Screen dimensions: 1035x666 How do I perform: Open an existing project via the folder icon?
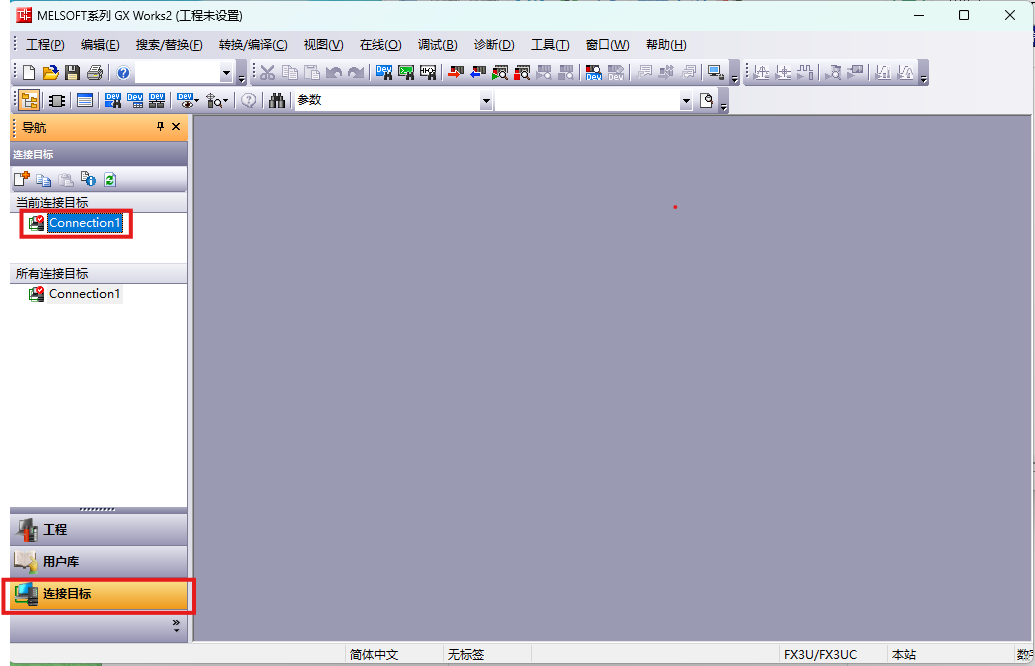(x=51, y=73)
